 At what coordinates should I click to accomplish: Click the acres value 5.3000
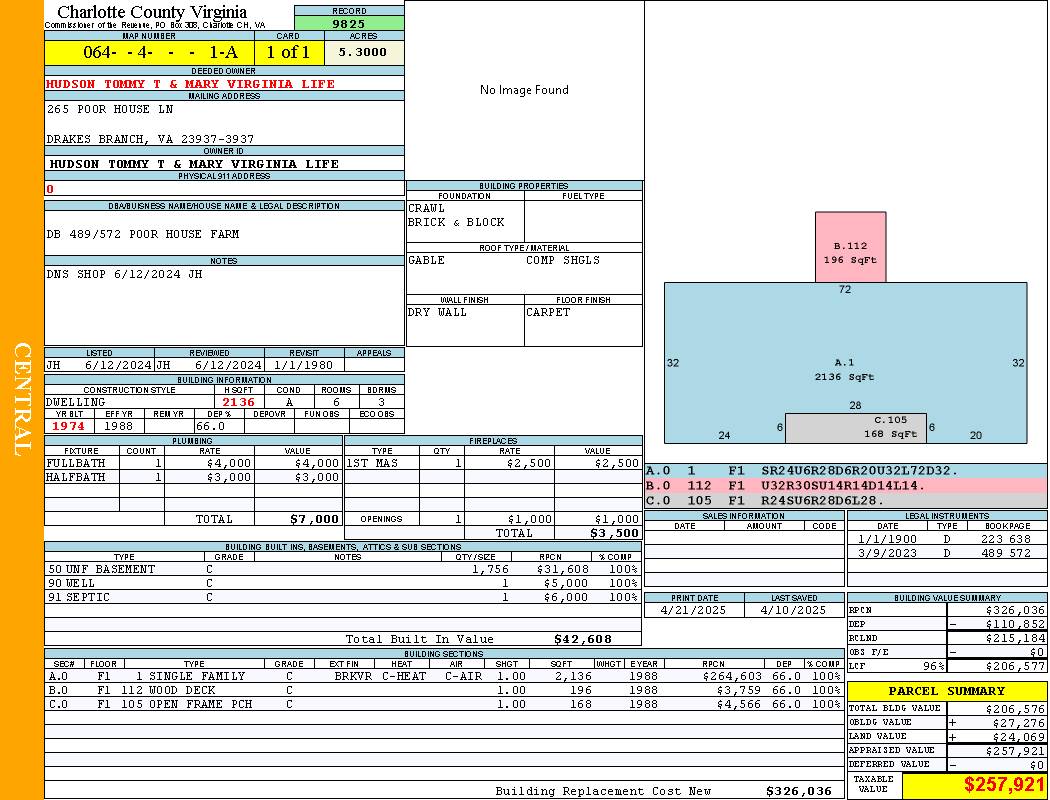363,52
